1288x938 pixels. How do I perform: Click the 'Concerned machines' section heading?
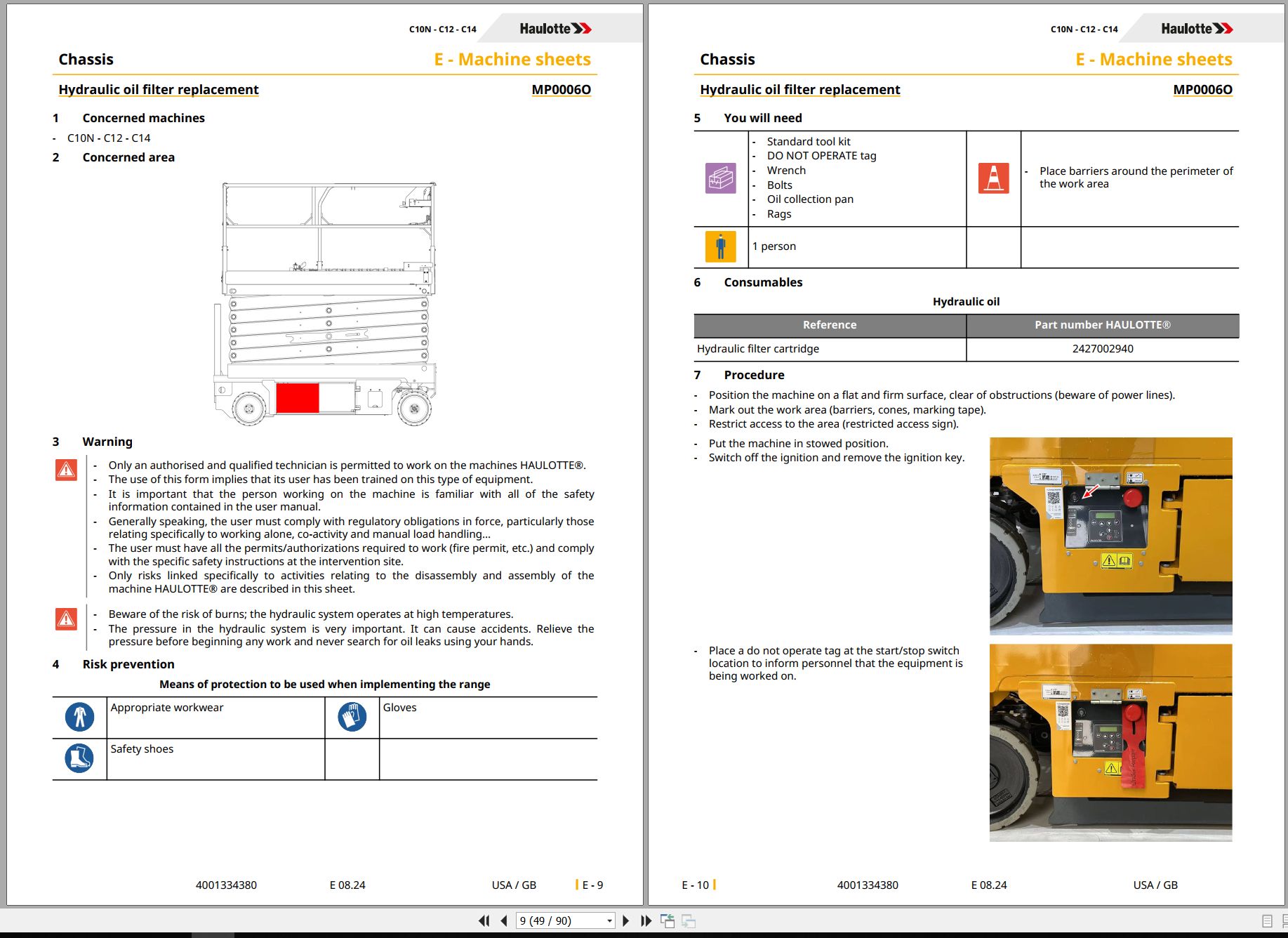[x=143, y=118]
